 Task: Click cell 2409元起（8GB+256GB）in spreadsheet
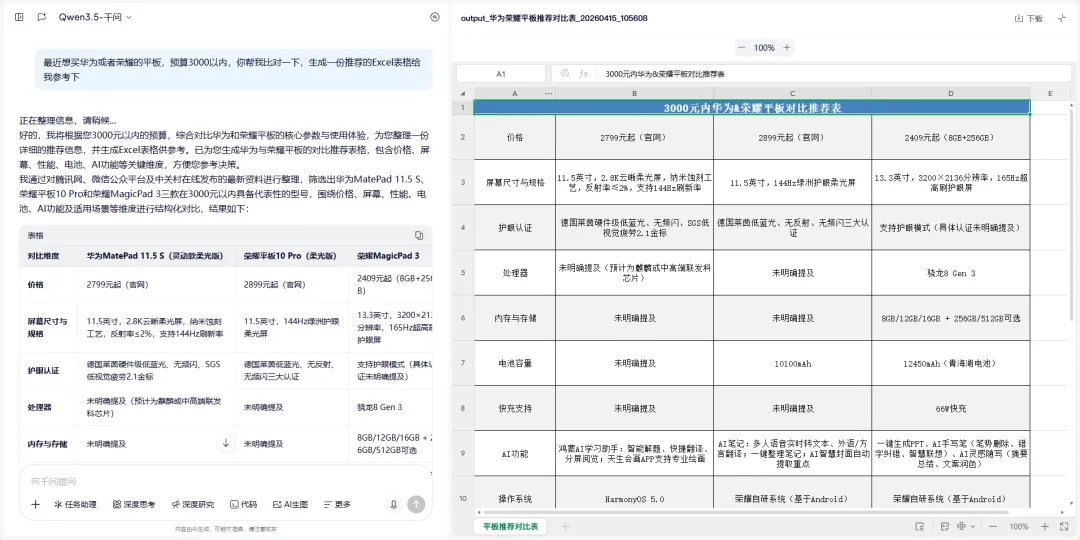pyautogui.click(x=951, y=137)
